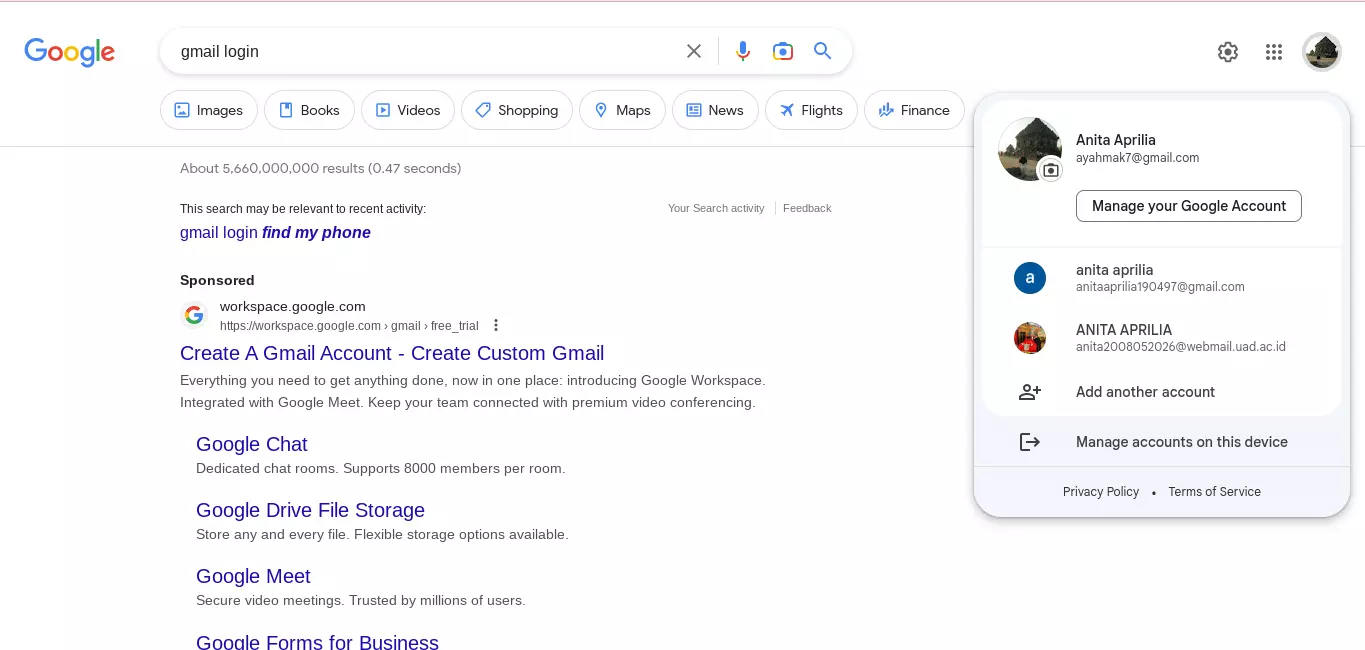Open Your Search activity link
Image resolution: width=1365 pixels, height=650 pixels.
point(716,208)
